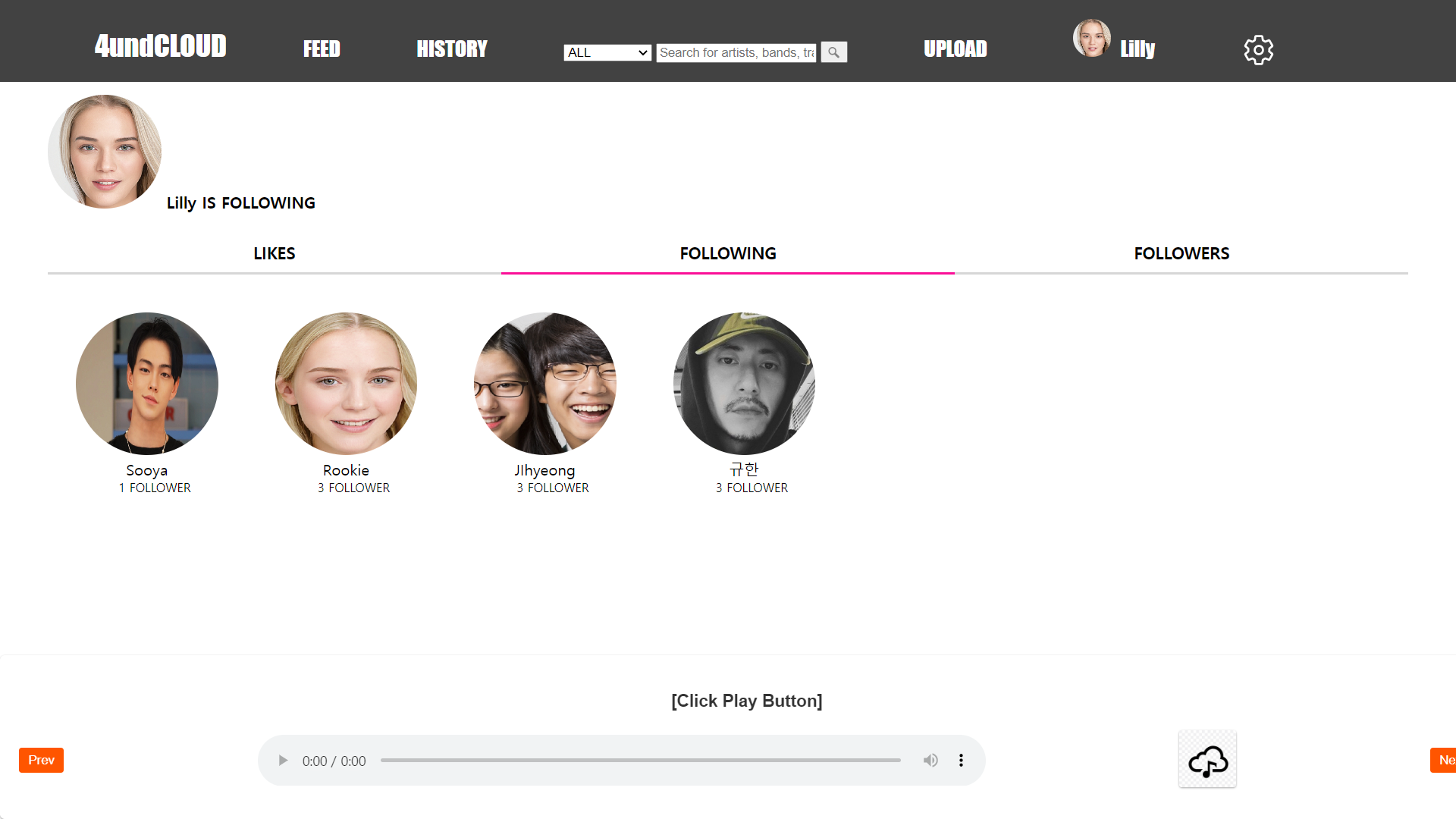
Task: Open the audio player three-dot menu
Action: tap(961, 760)
